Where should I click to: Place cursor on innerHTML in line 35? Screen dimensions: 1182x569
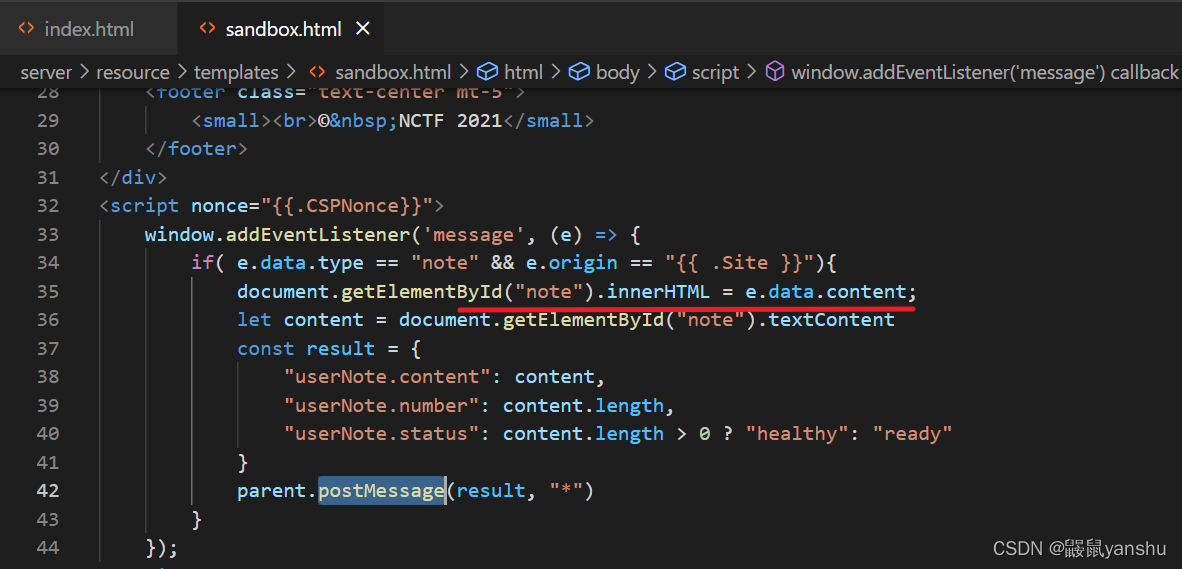click(658, 292)
